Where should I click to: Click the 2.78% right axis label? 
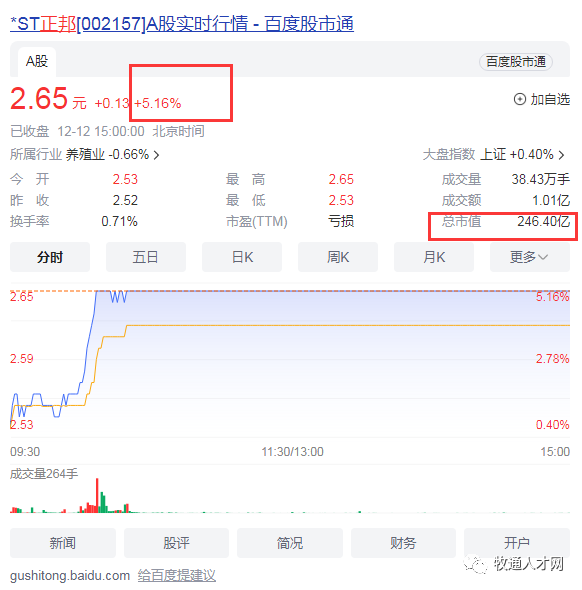[552, 359]
